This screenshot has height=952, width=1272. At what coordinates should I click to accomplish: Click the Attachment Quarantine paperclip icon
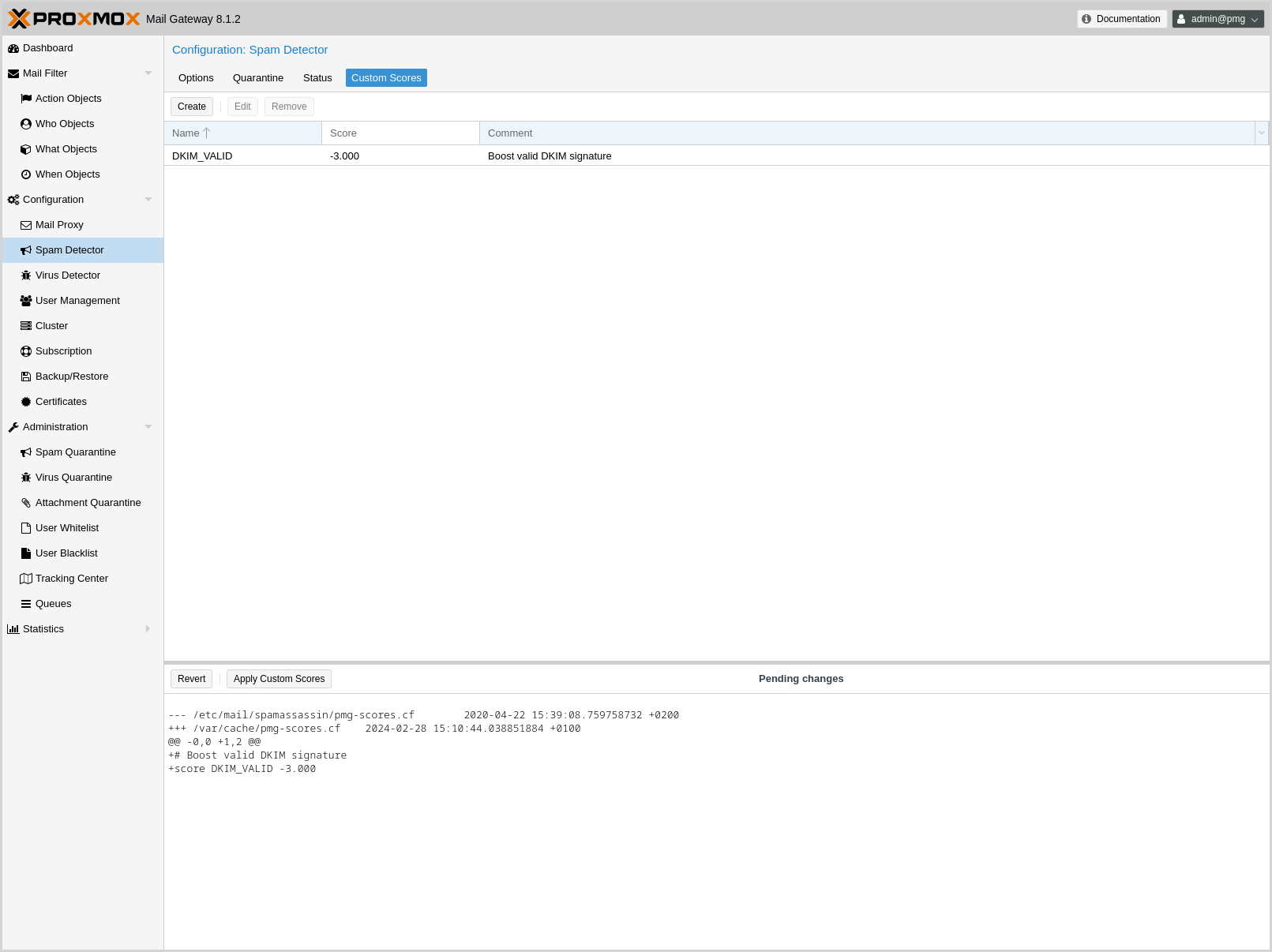[x=26, y=503]
